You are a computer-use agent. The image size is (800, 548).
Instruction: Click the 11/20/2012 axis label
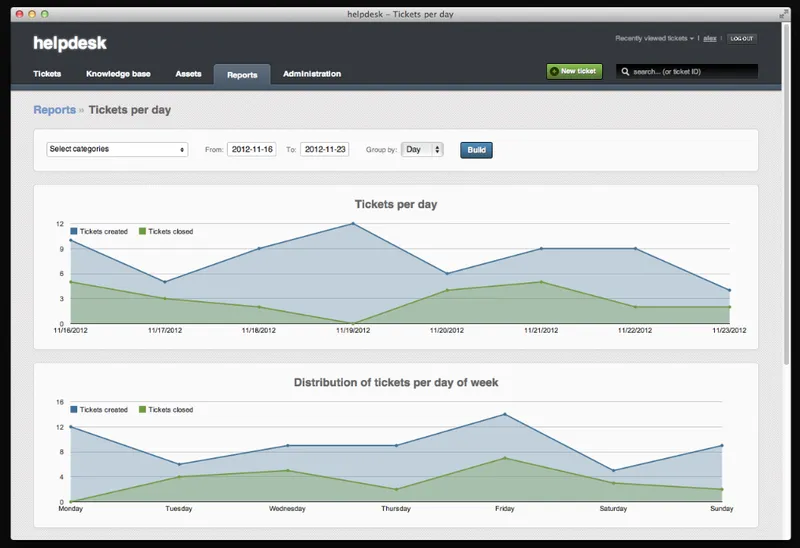coord(447,331)
